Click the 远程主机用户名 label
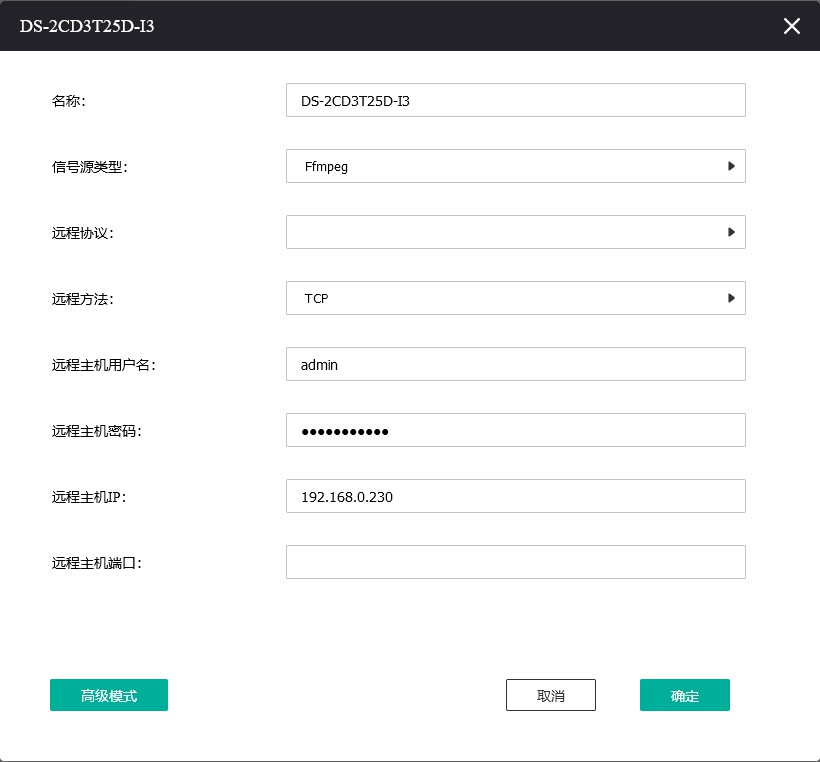Image resolution: width=820 pixels, height=762 pixels. 104,365
